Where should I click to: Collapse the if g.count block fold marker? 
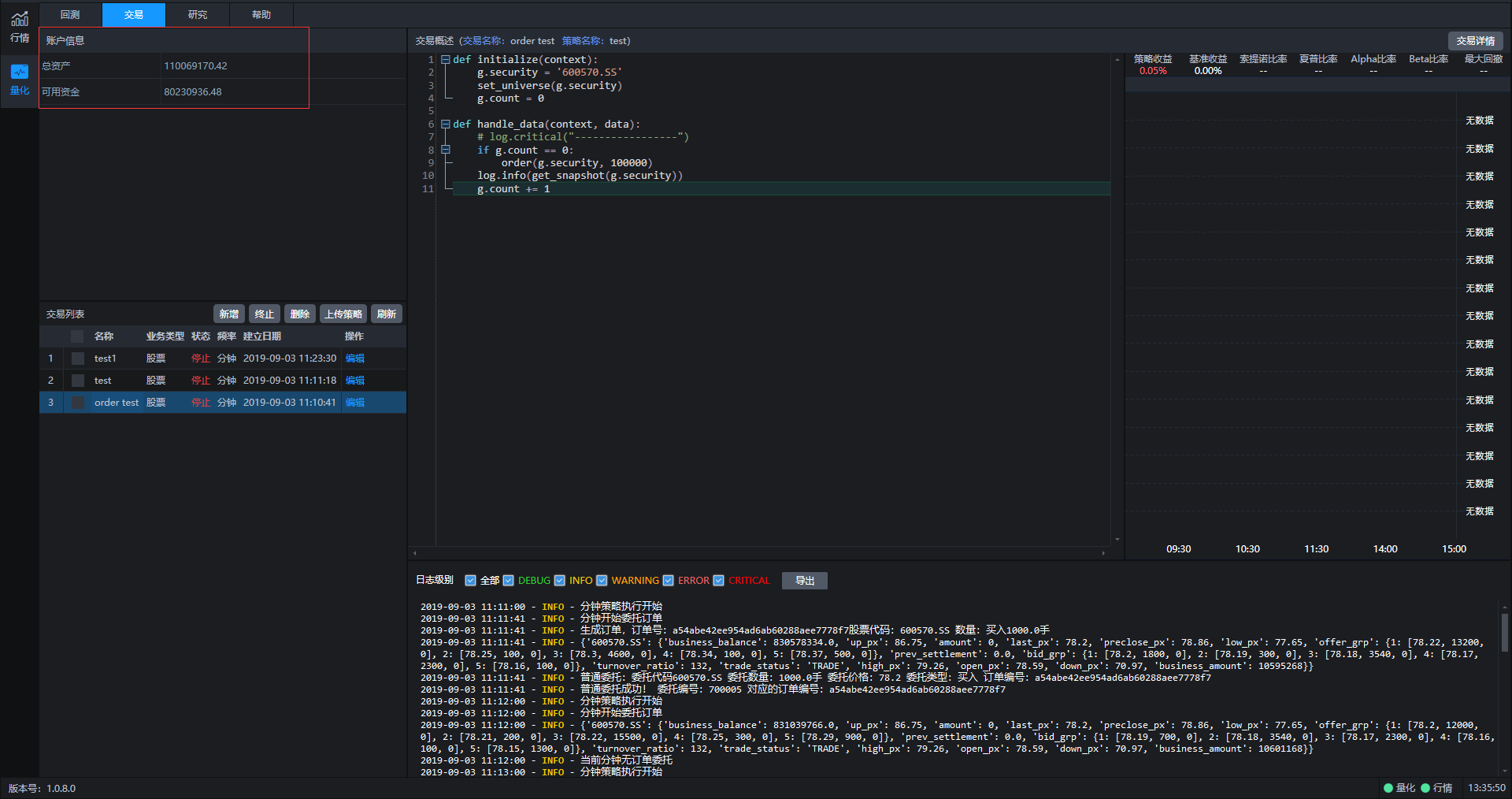pos(446,150)
